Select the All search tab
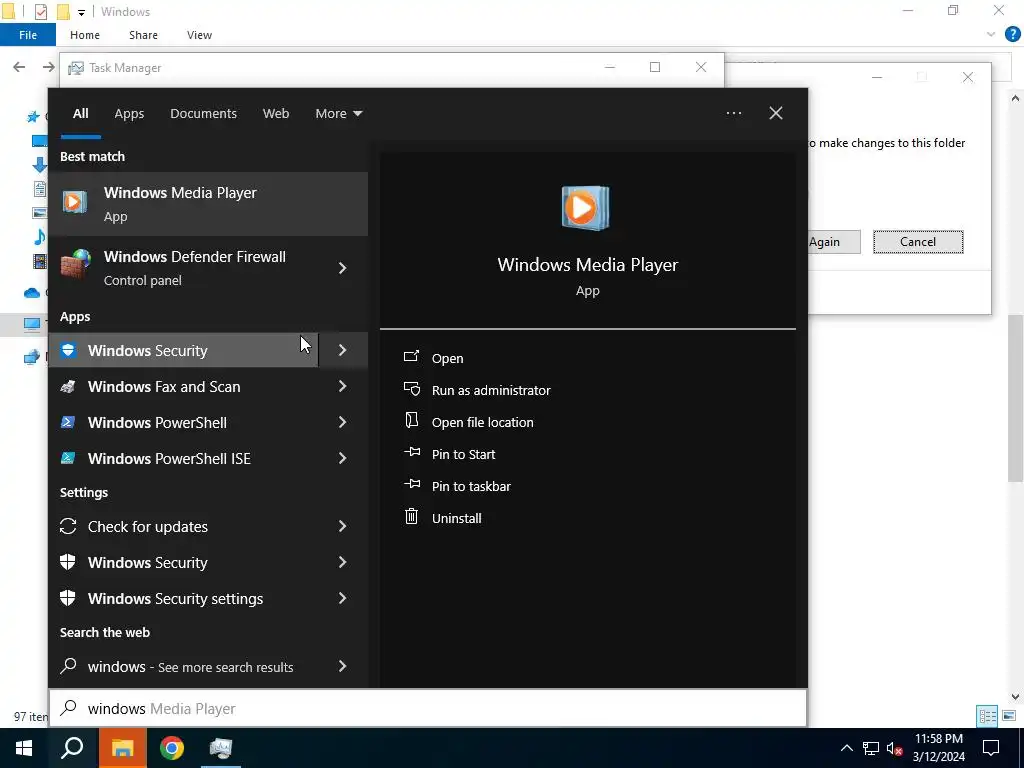The height and width of the screenshot is (768, 1024). pos(80,114)
